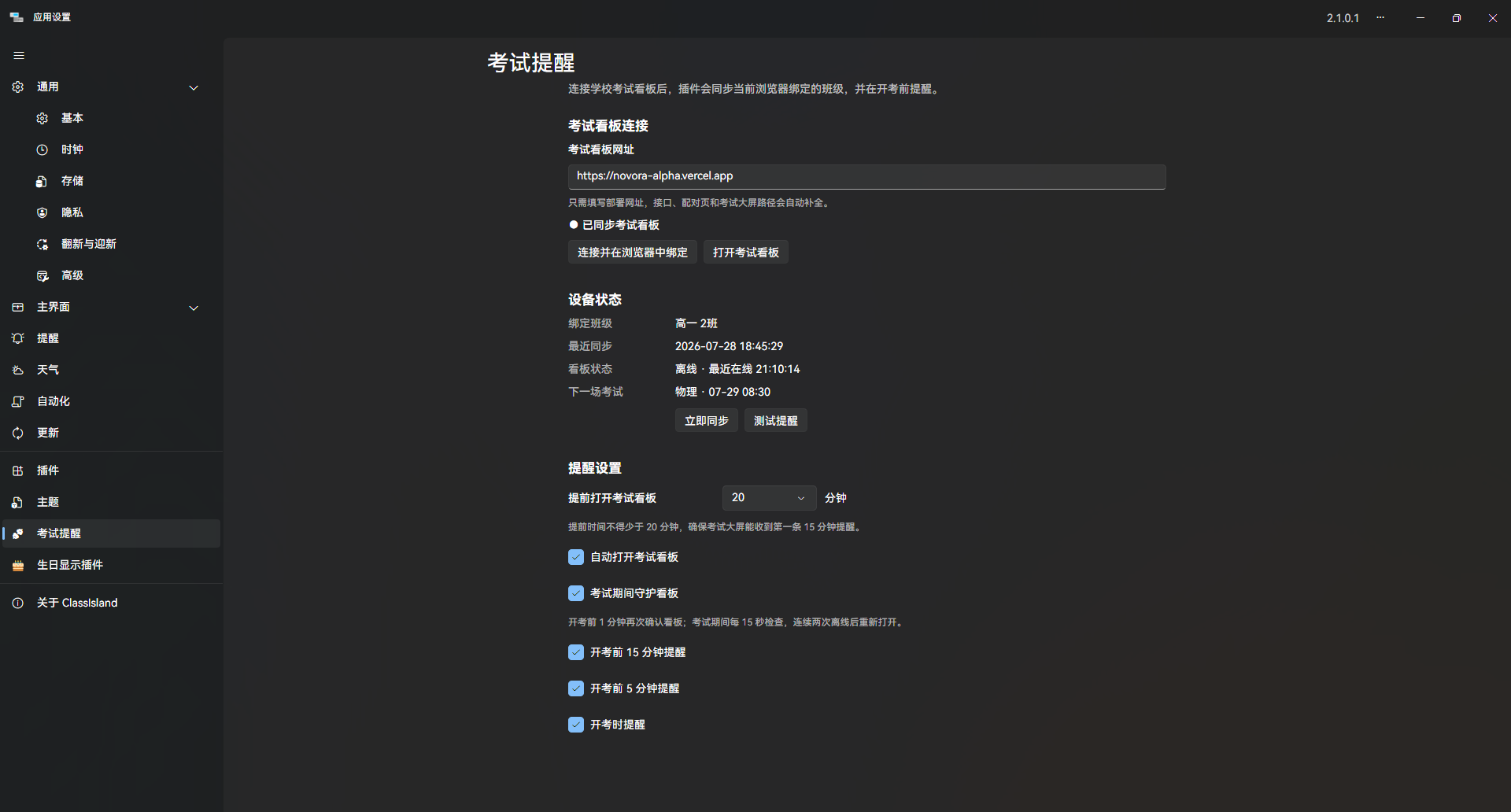The height and width of the screenshot is (812, 1511).
Task: Open the three-dot more options in title bar
Action: [x=1380, y=17]
